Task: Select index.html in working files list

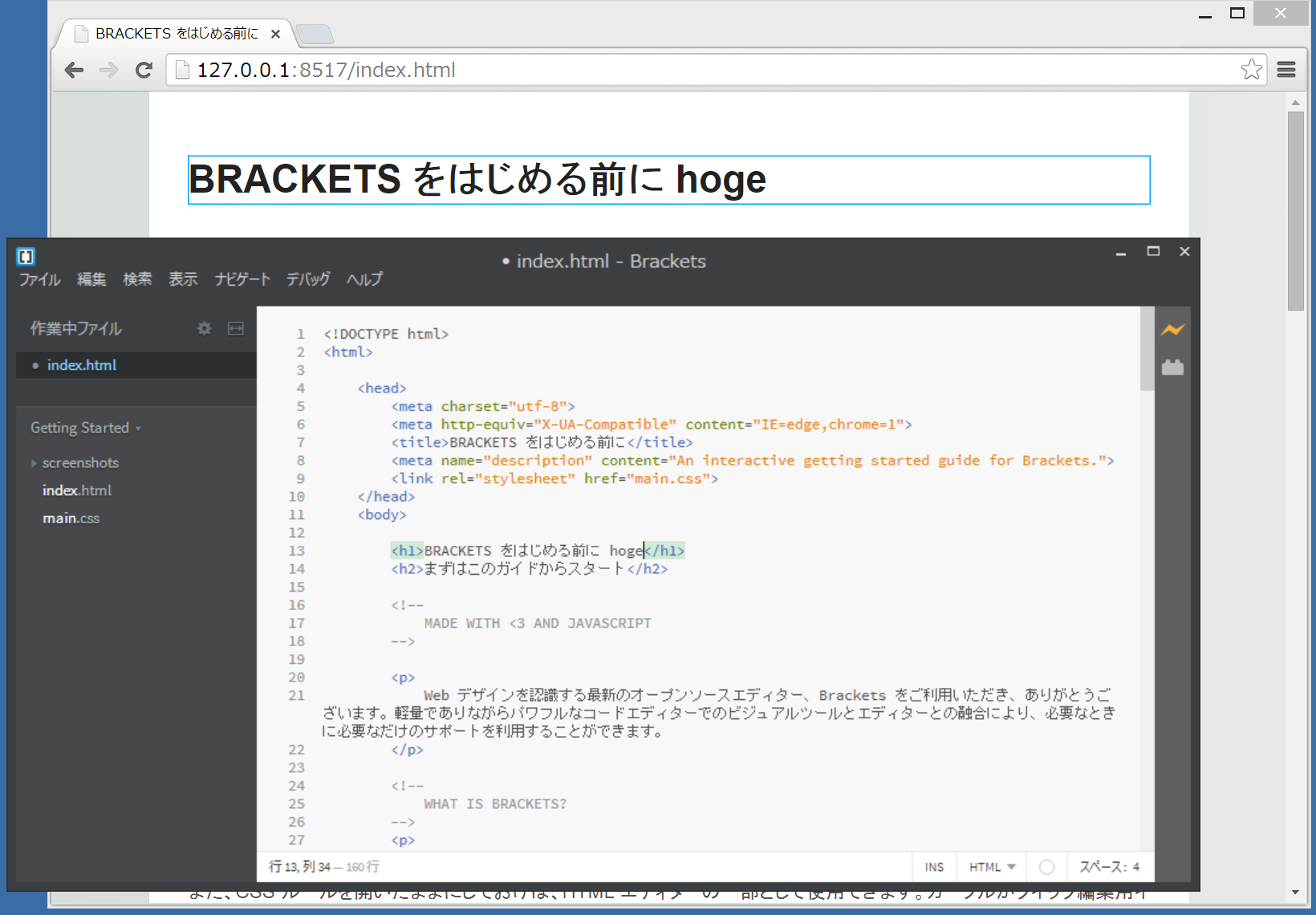Action: 81,365
